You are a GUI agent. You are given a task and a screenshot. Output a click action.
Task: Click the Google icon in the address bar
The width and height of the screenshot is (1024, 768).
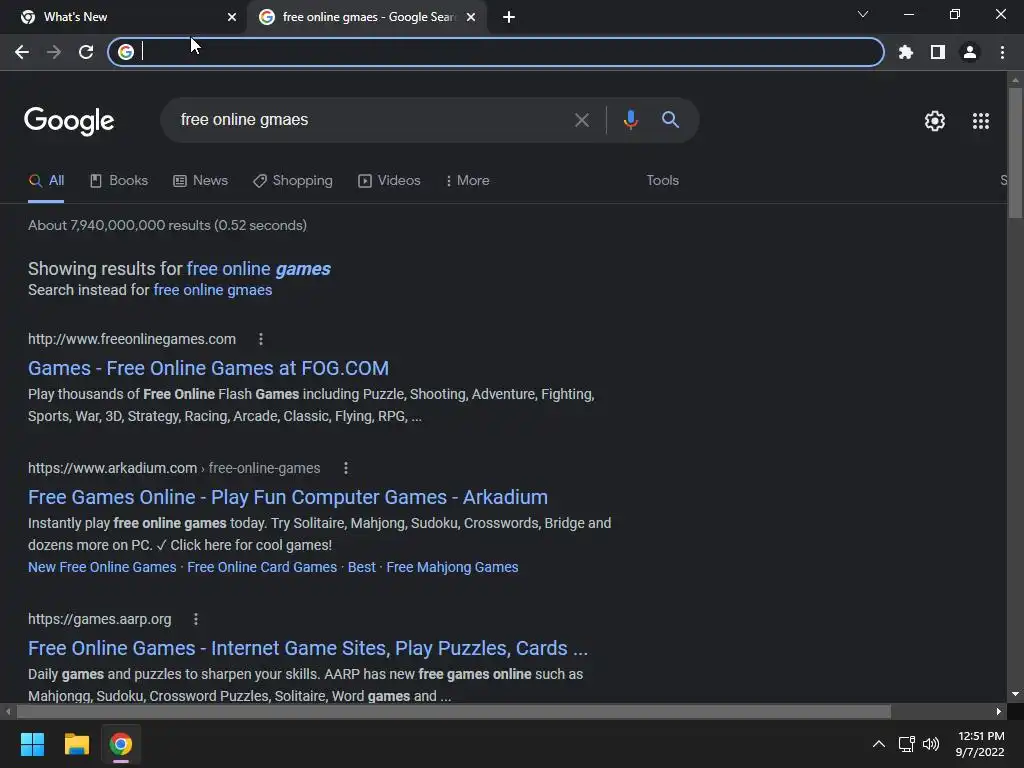pos(126,52)
